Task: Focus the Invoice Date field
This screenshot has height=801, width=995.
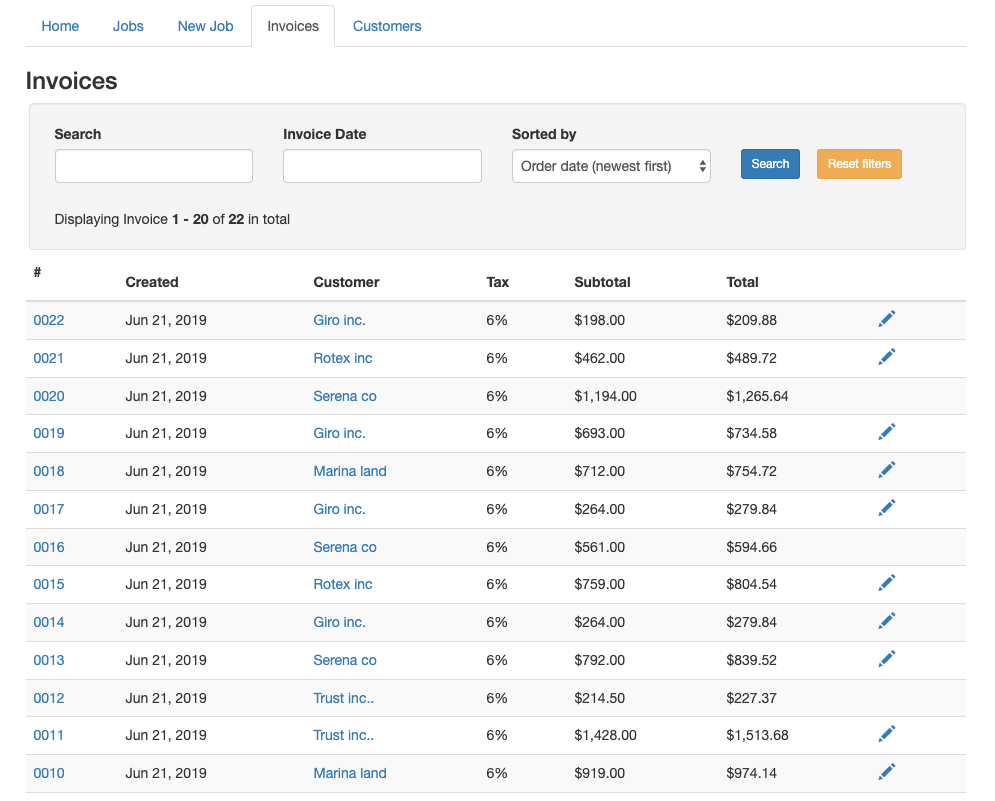Action: click(x=382, y=166)
